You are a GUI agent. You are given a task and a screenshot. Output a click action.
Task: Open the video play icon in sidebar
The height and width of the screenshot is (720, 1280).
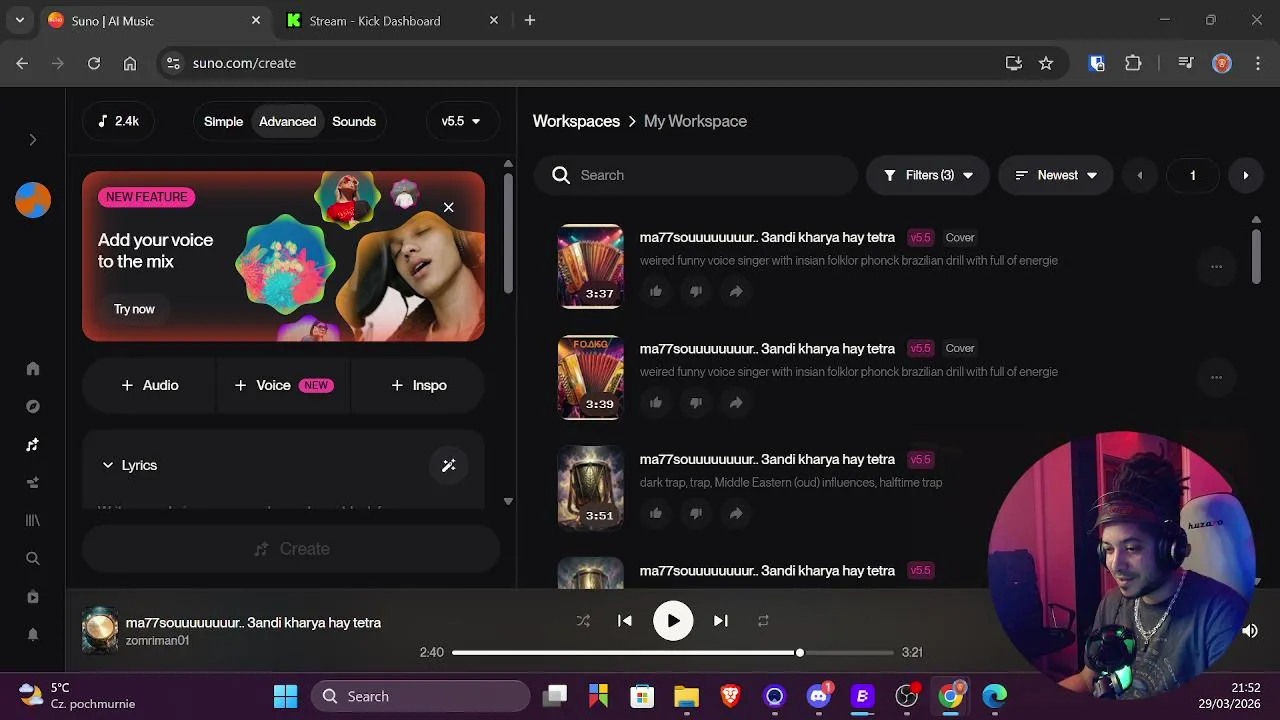pos(33,596)
